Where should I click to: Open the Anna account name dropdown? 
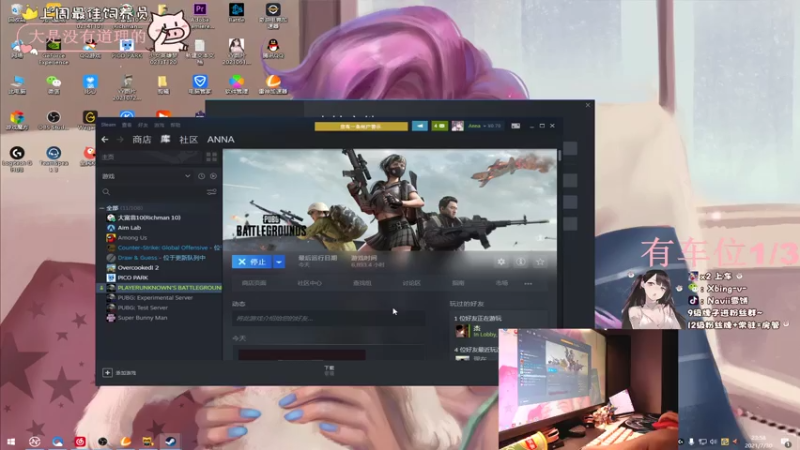click(484, 126)
